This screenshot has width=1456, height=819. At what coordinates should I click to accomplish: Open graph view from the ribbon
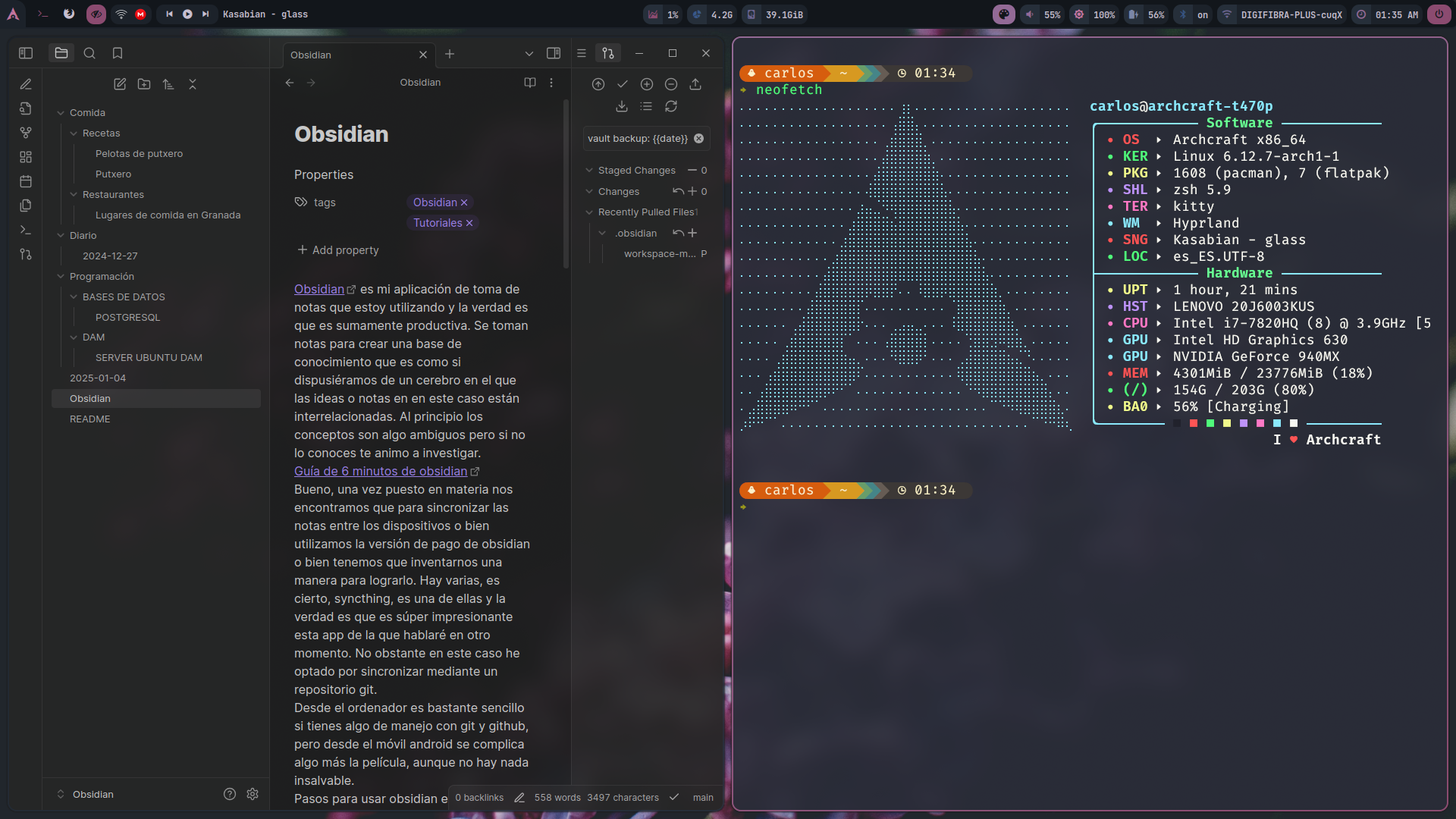tap(26, 133)
